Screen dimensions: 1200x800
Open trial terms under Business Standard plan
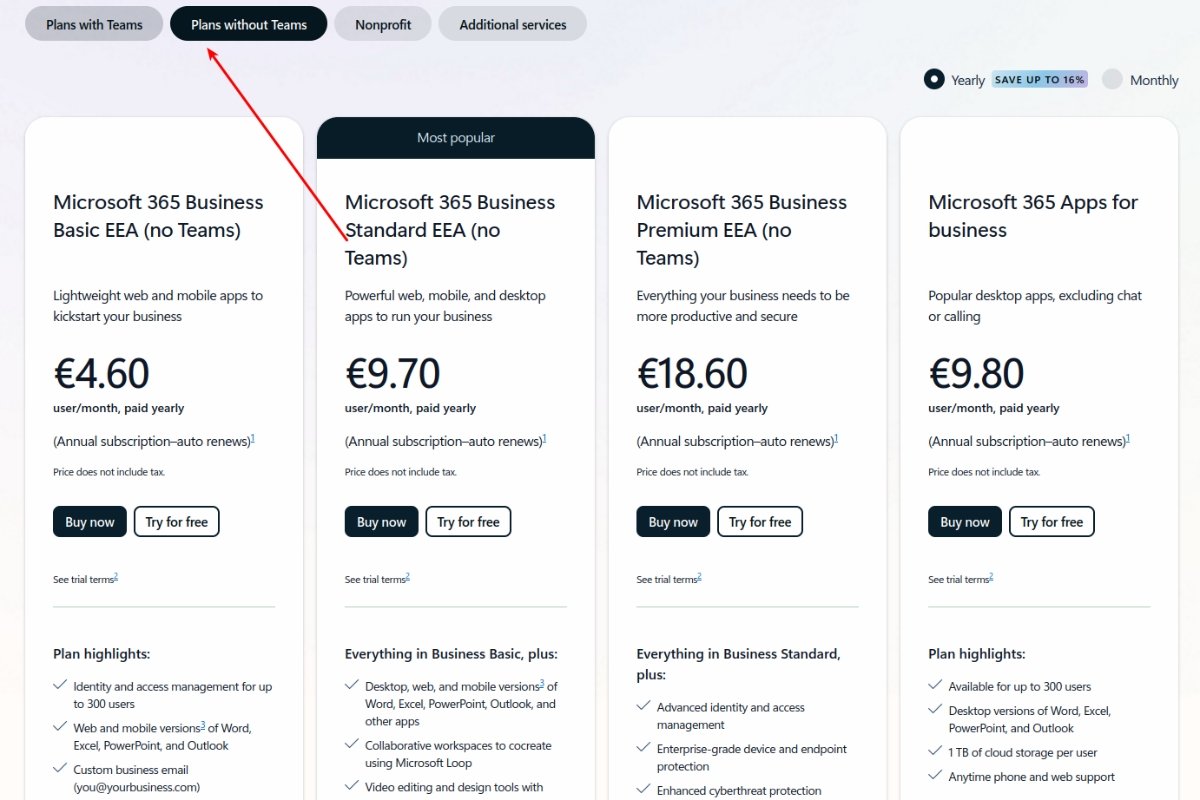[377, 578]
